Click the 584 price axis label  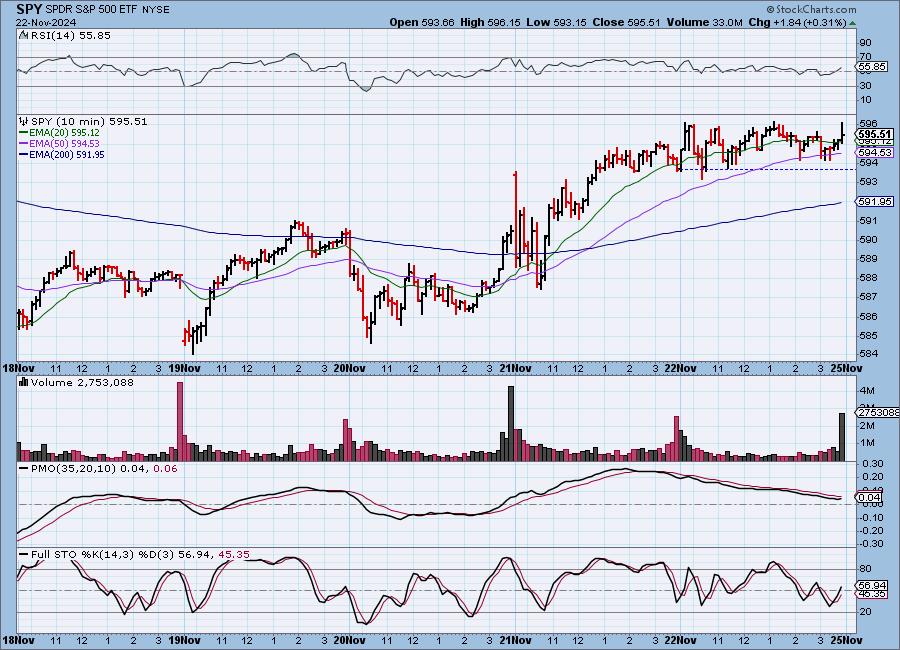[x=868, y=354]
